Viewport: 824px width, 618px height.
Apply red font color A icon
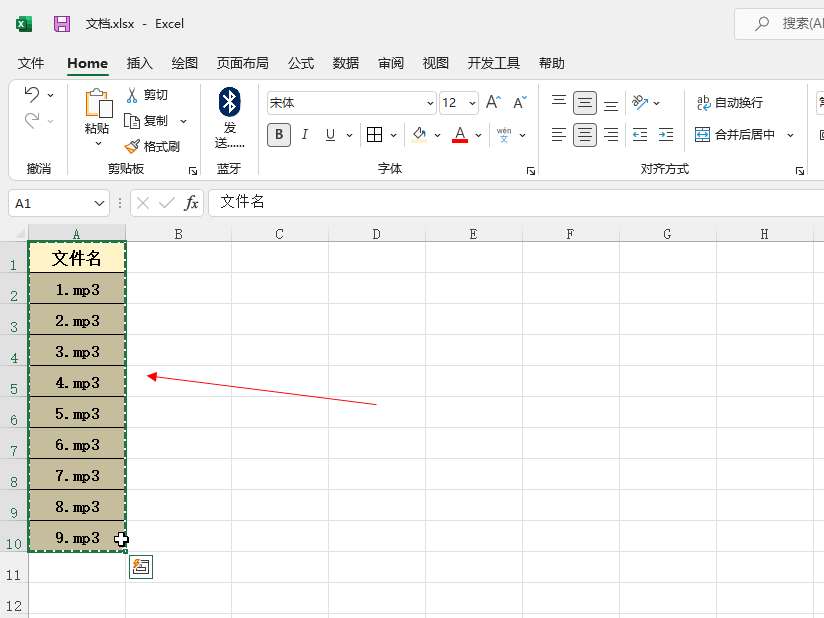coord(460,135)
